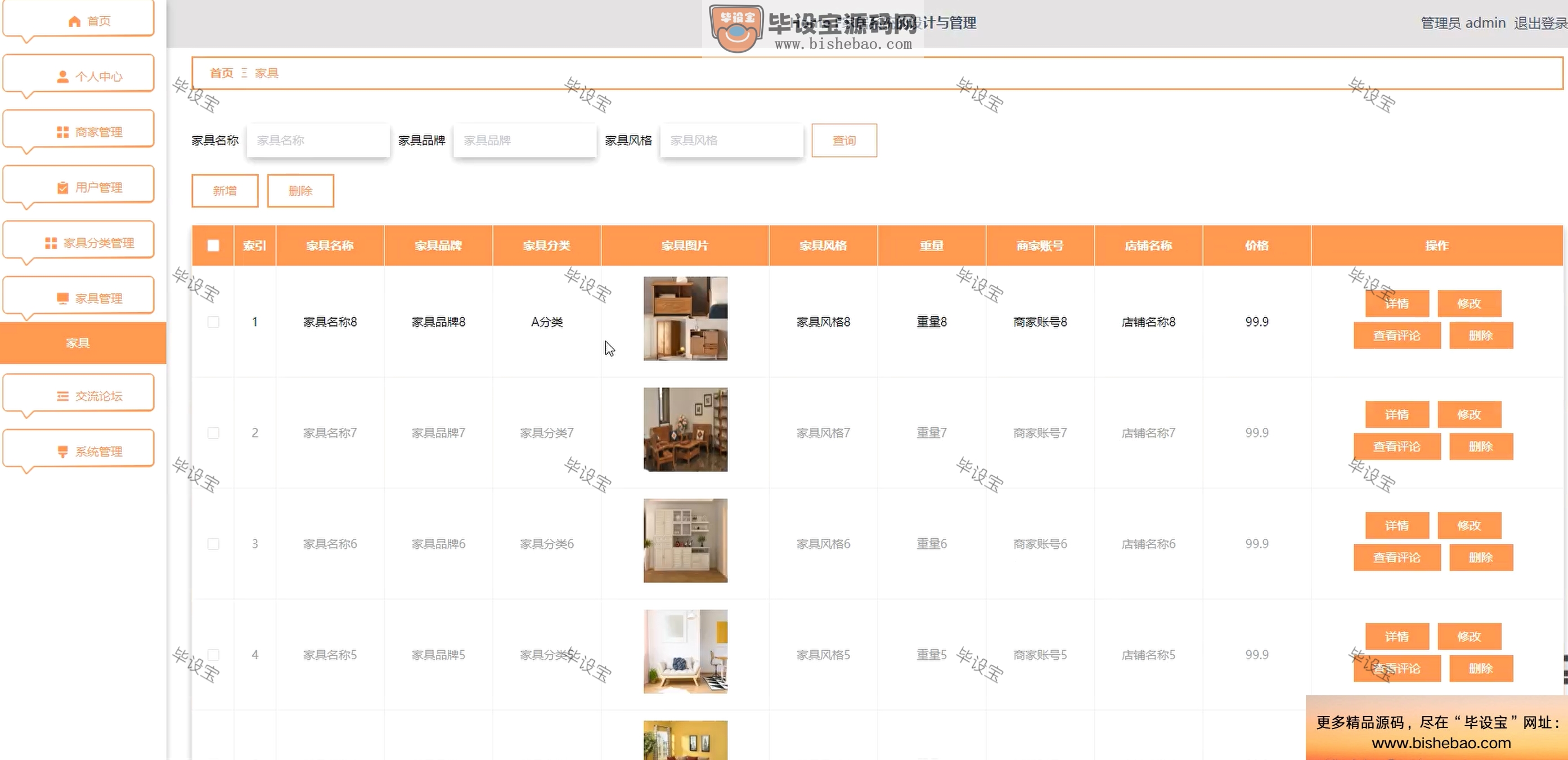The height and width of the screenshot is (760, 1568).
Task: Expand 商家管理 sidebar menu
Action: pos(79,129)
